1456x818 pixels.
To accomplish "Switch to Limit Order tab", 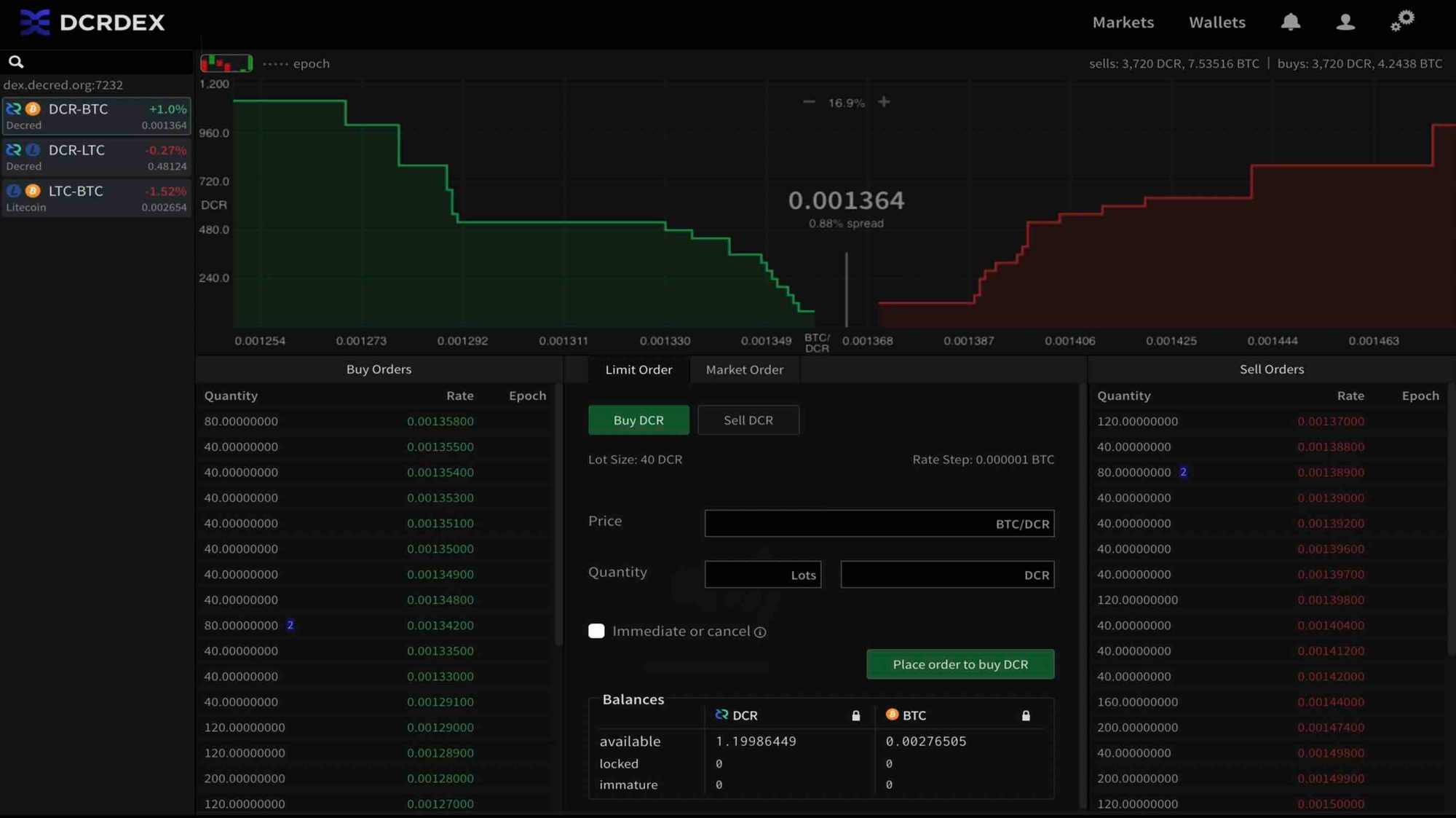I will (638, 370).
